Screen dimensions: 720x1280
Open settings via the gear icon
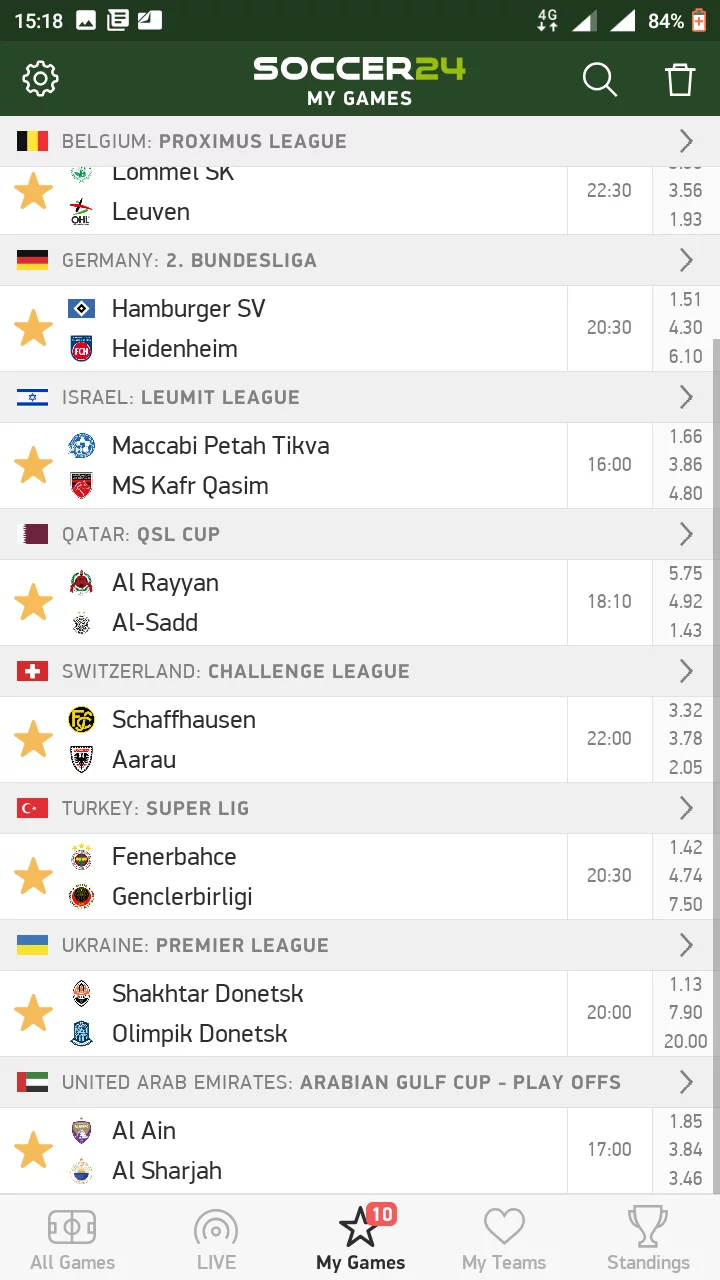[x=41, y=78]
